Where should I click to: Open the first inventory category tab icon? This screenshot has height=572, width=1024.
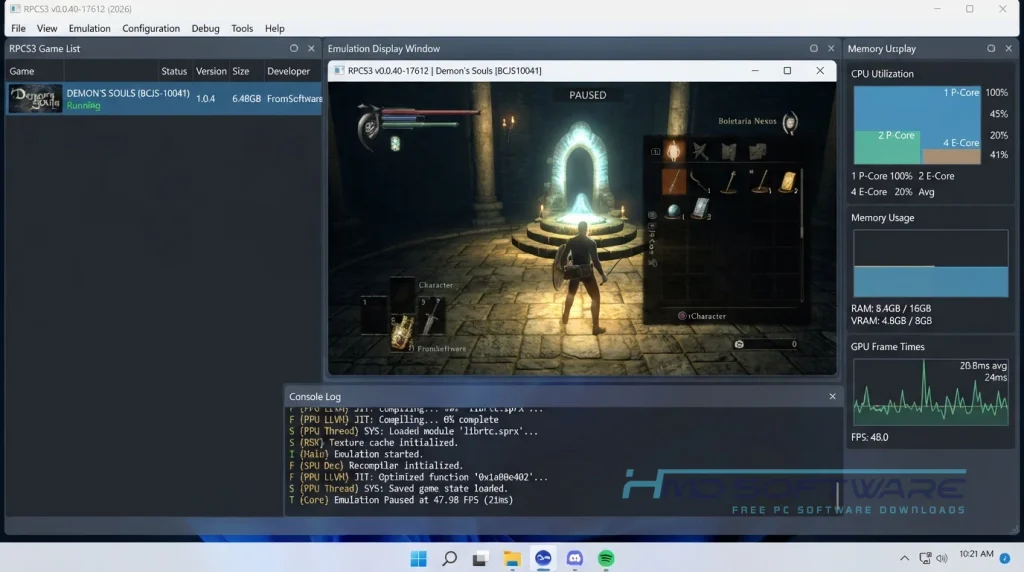tap(673, 151)
